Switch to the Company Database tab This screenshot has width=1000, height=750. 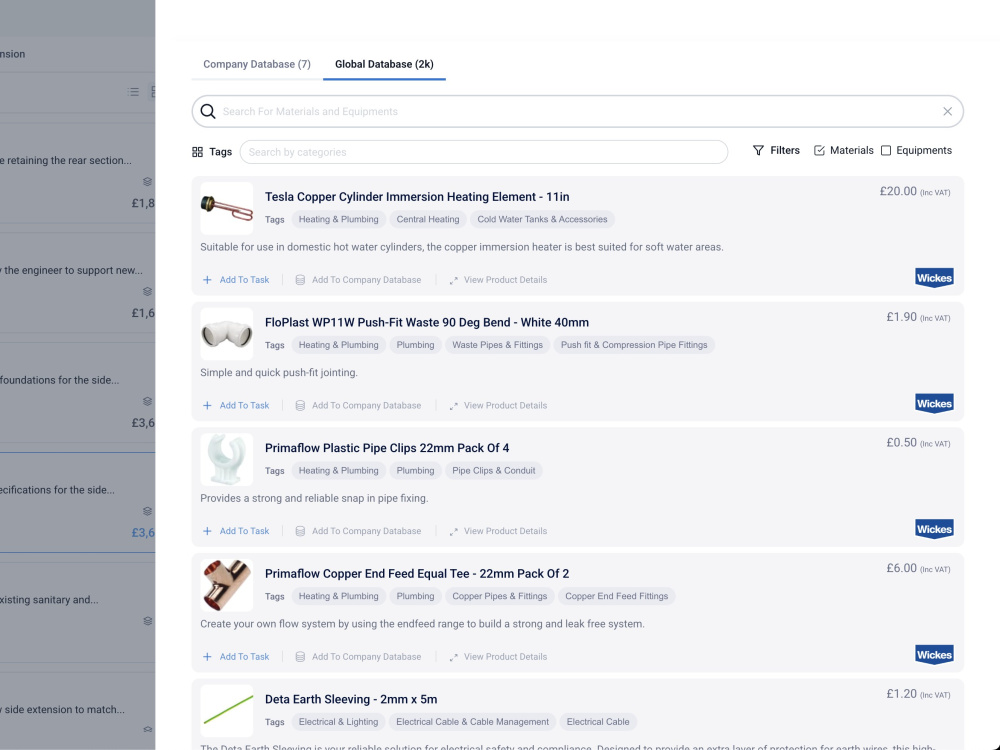256,64
